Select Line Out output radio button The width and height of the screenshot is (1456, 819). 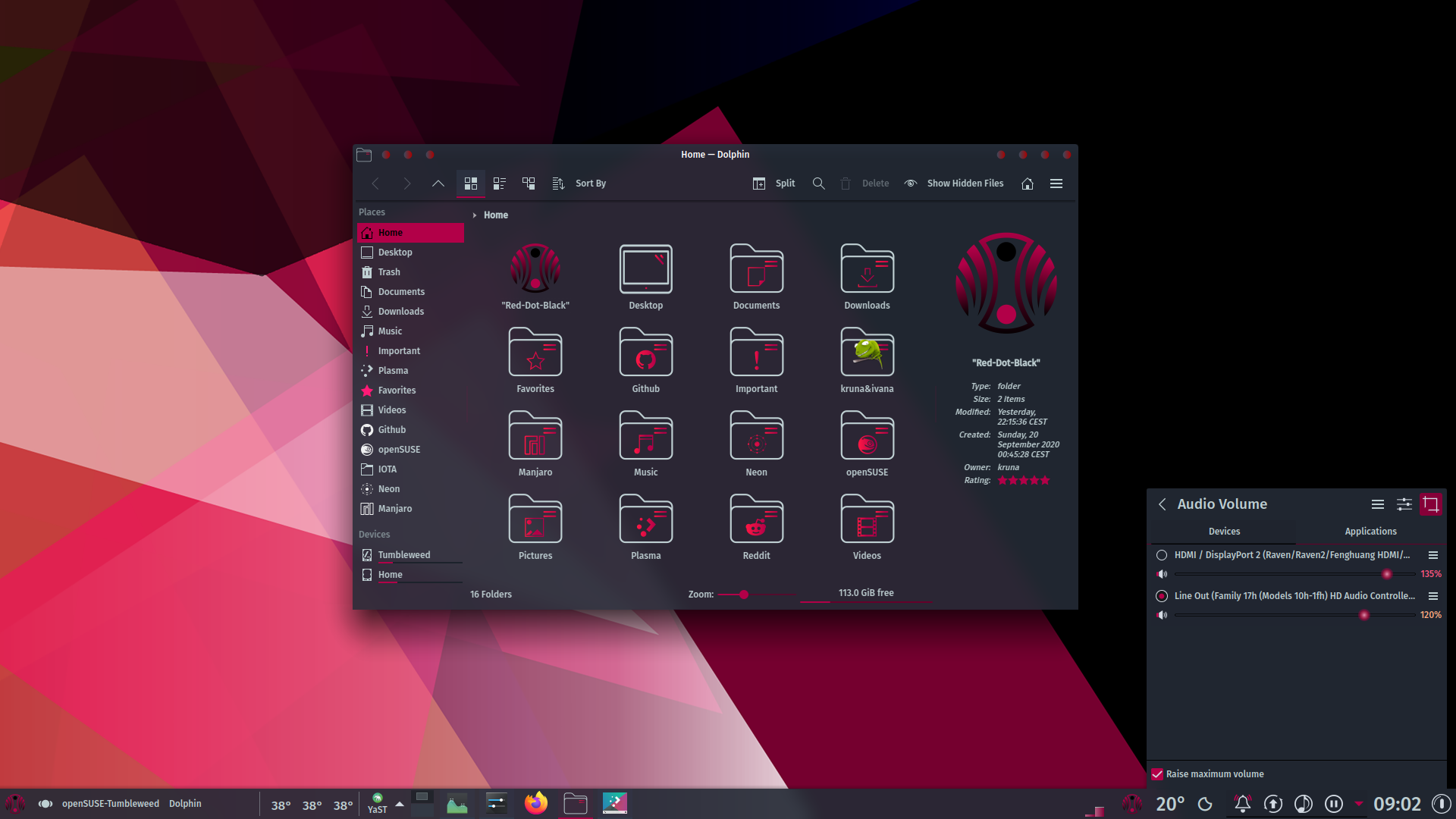point(1162,596)
